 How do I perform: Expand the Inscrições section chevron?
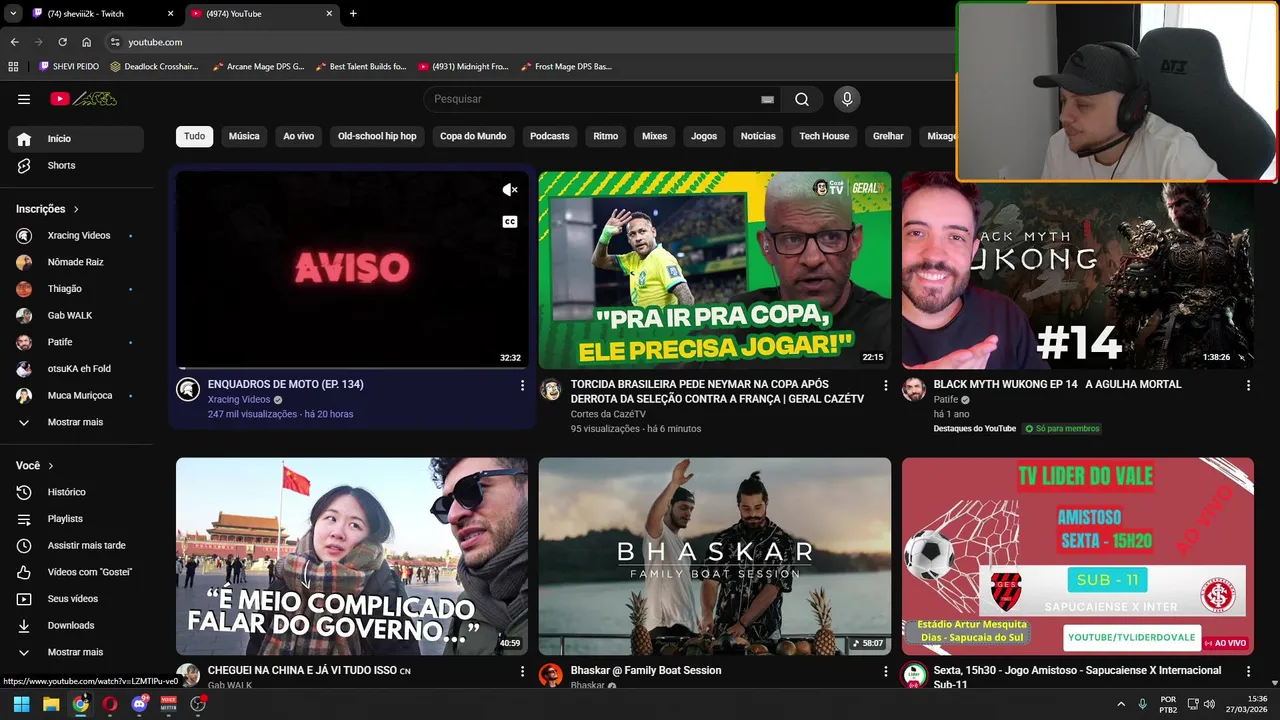tap(76, 209)
